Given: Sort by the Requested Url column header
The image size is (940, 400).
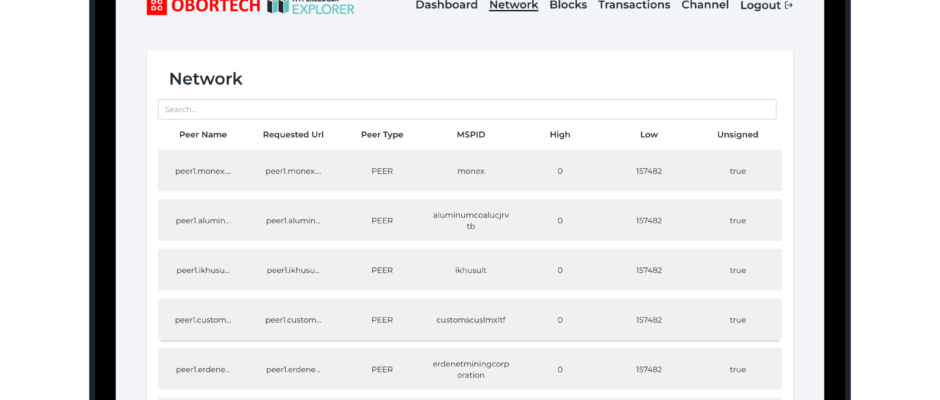Looking at the screenshot, I should [x=293, y=134].
